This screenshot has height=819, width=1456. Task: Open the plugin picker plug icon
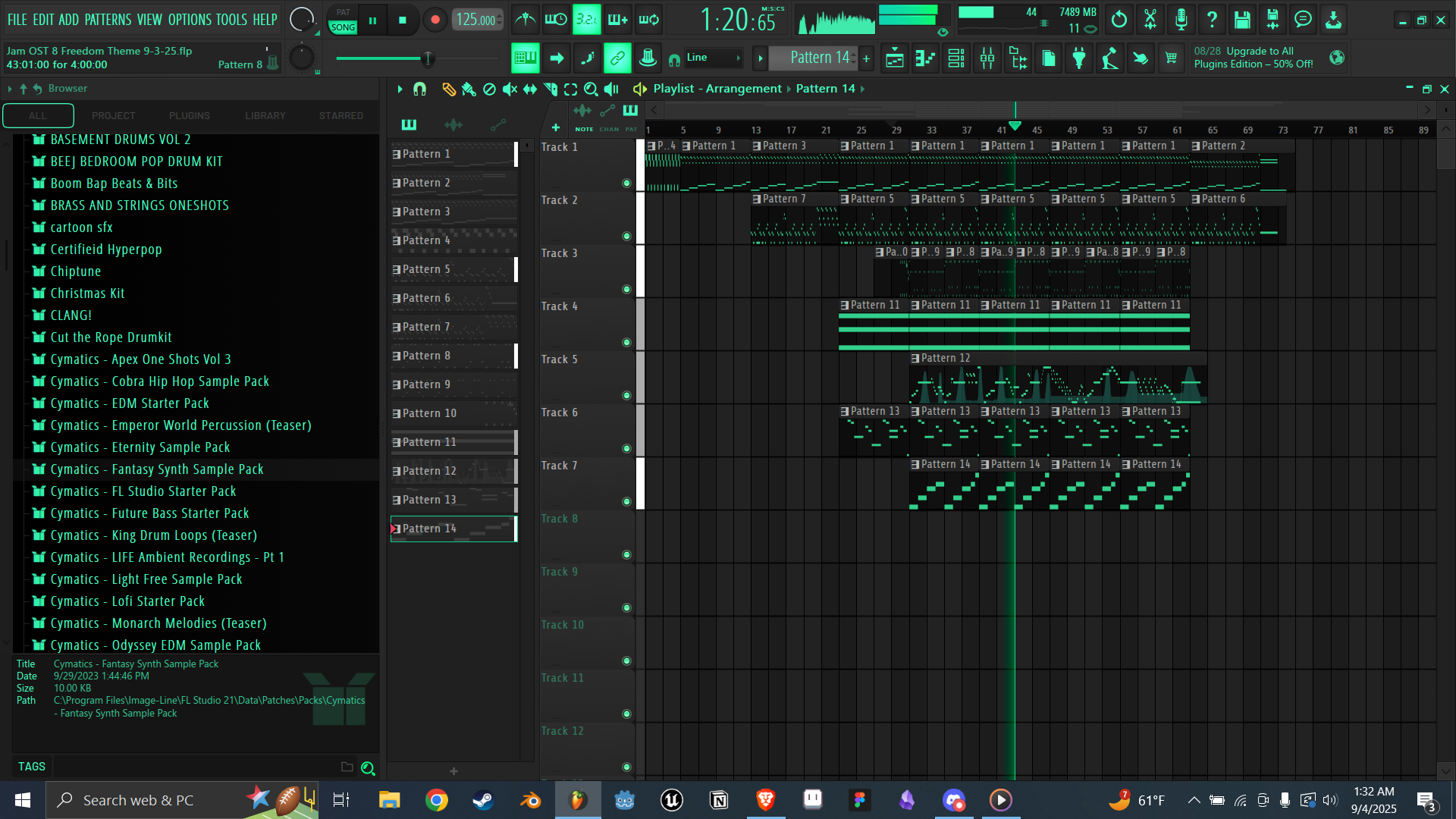click(x=1079, y=58)
